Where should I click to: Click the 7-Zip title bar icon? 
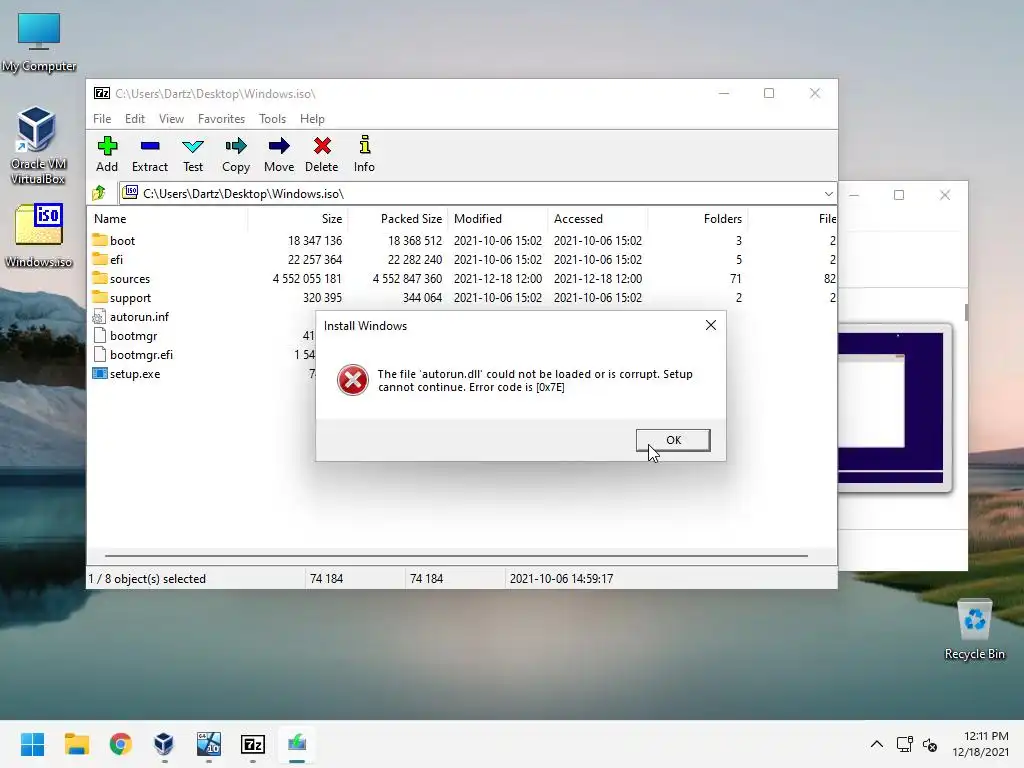click(102, 93)
